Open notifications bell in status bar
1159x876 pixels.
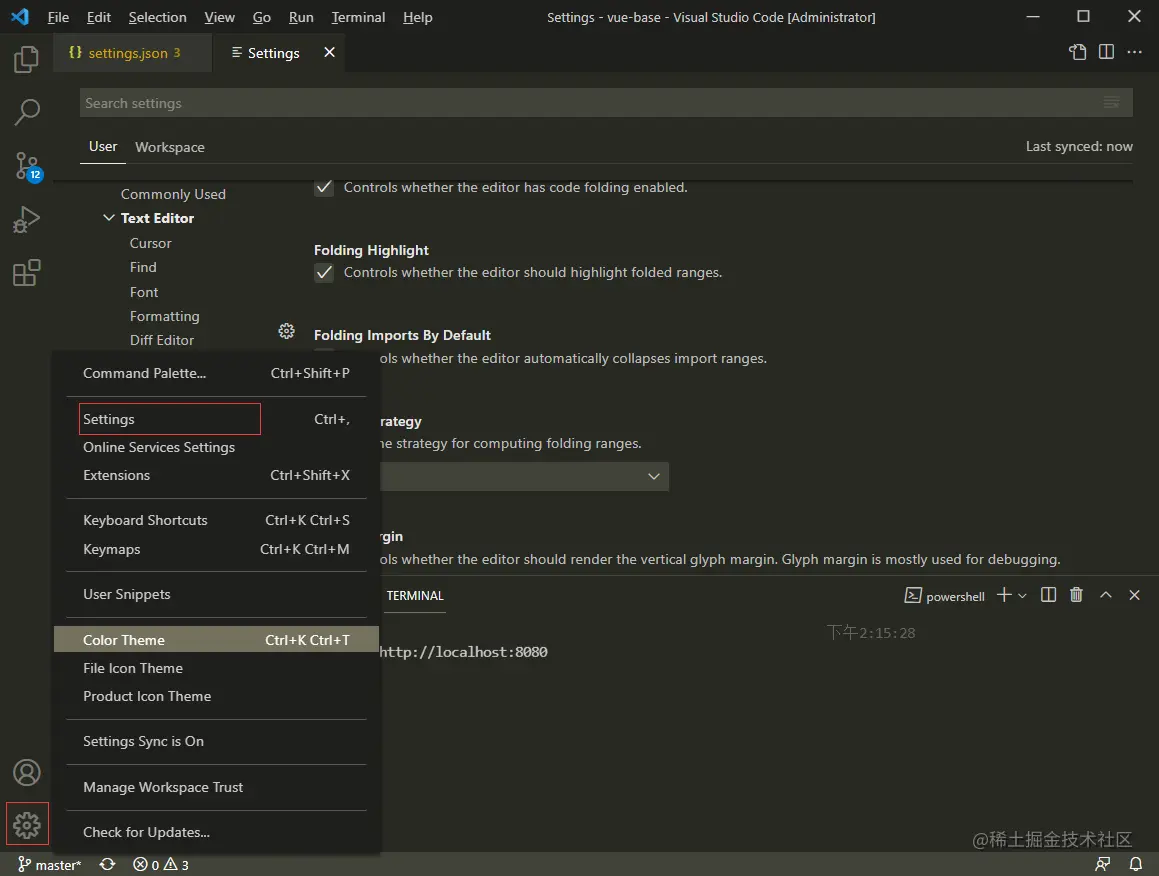tap(1136, 864)
